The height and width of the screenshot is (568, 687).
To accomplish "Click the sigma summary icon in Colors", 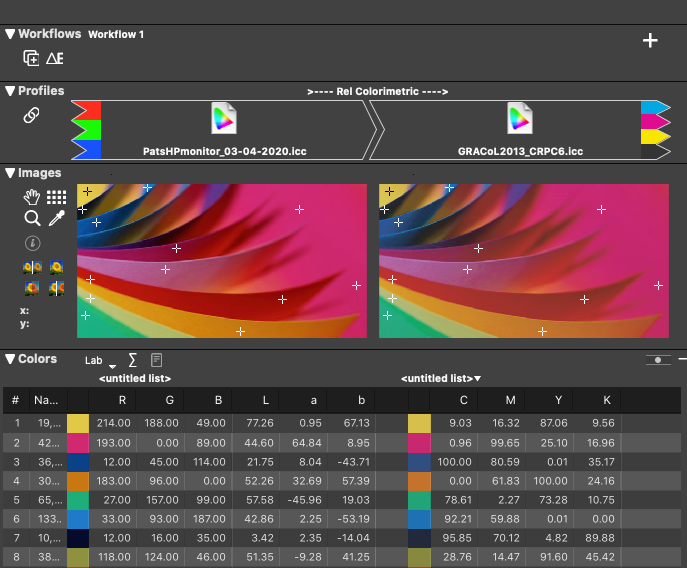I will point(133,360).
